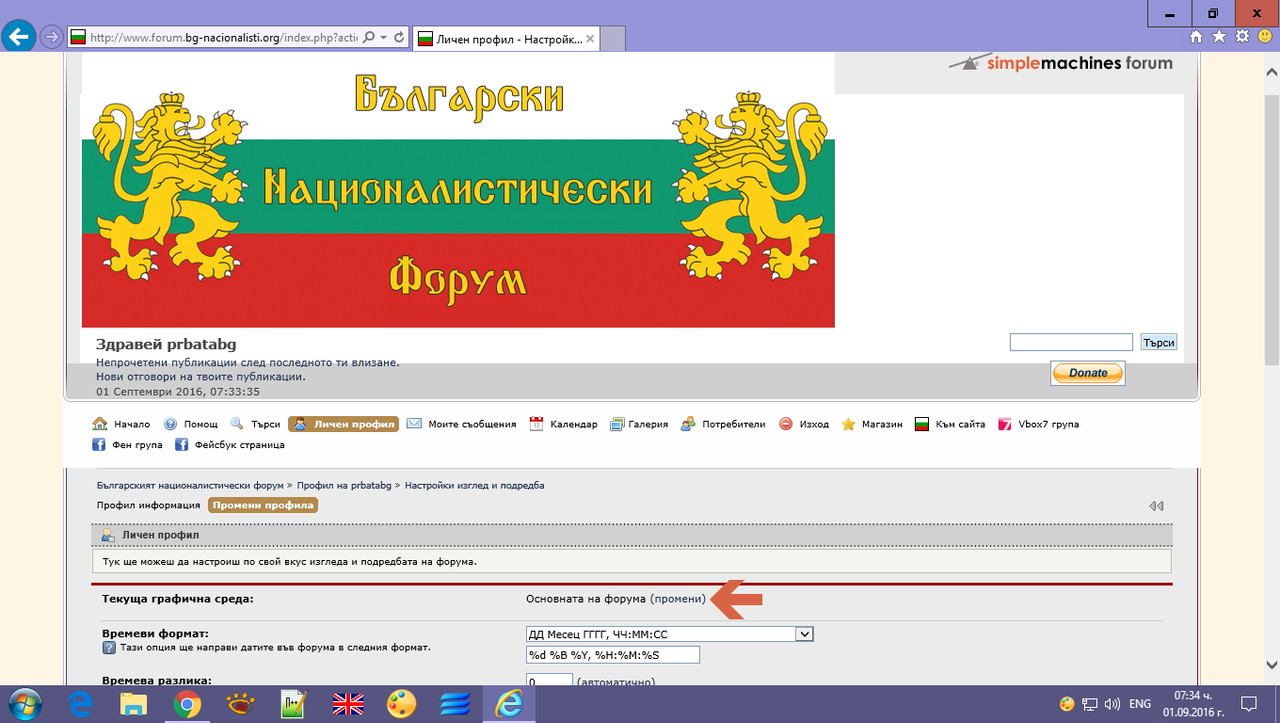Open Към сайта site link
This screenshot has width=1280, height=723.
point(950,424)
